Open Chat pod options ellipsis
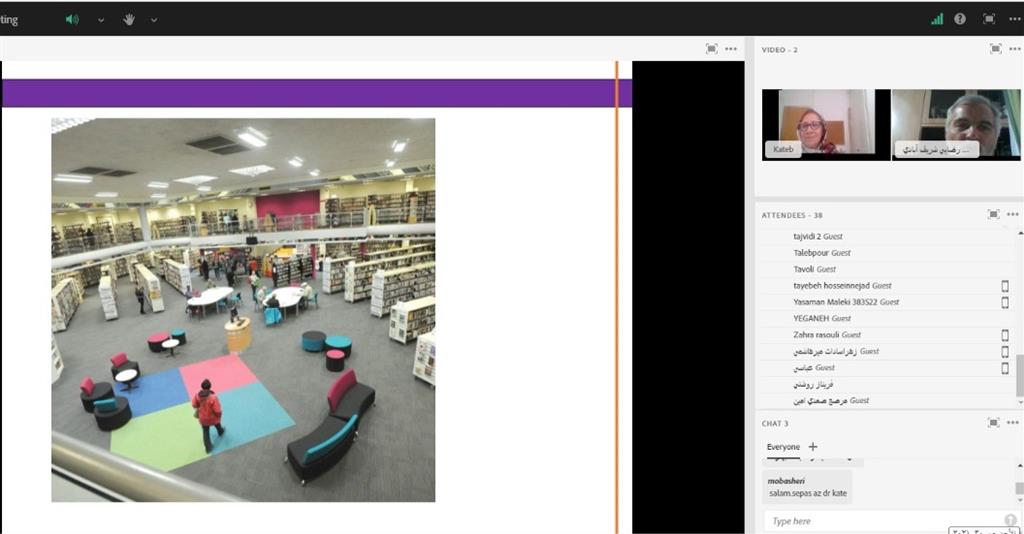 click(1013, 422)
